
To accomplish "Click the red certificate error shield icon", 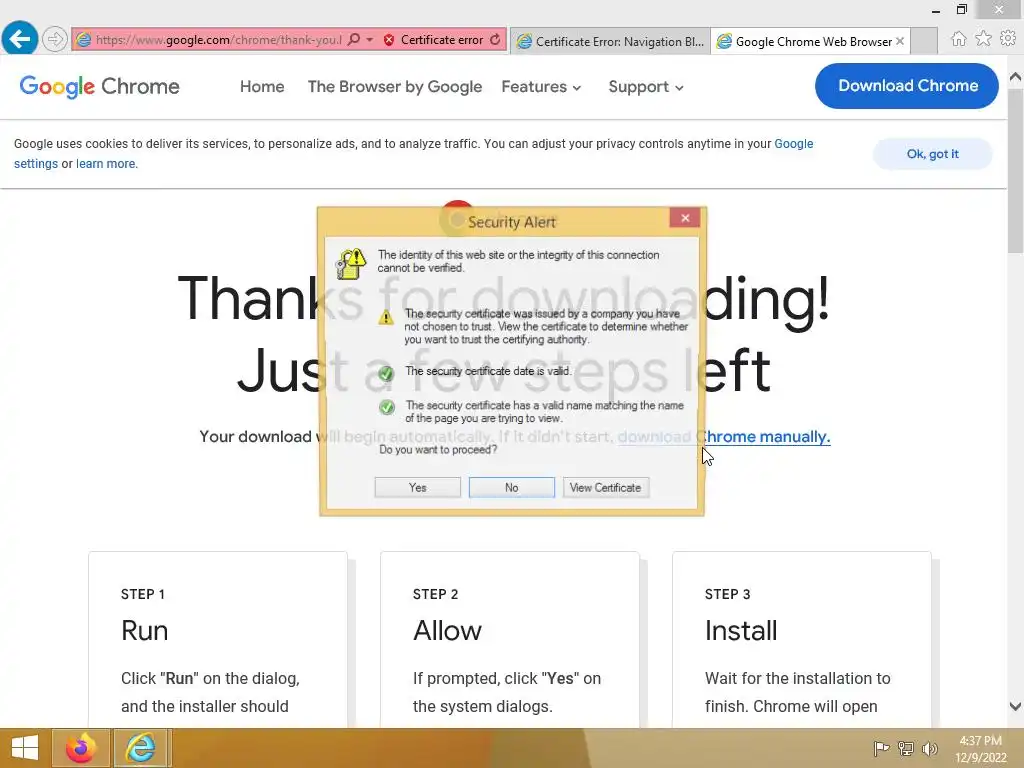I will pyautogui.click(x=389, y=40).
